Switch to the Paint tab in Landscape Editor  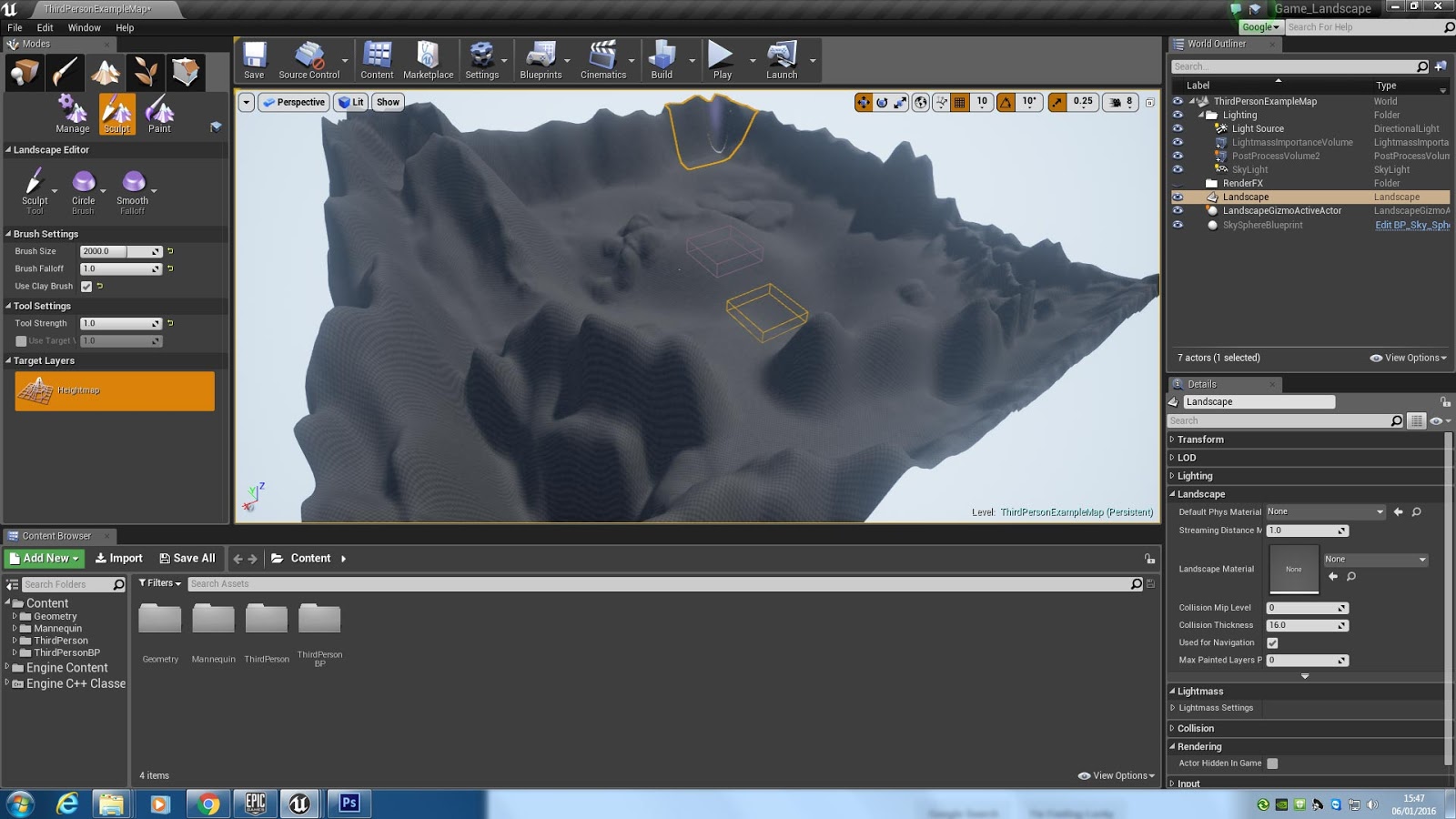pyautogui.click(x=159, y=112)
